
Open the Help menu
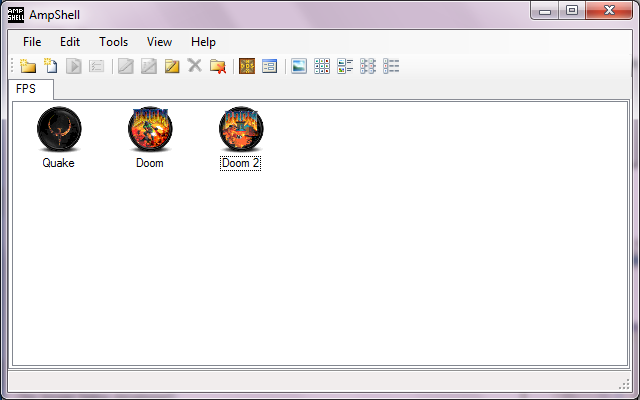tap(203, 42)
